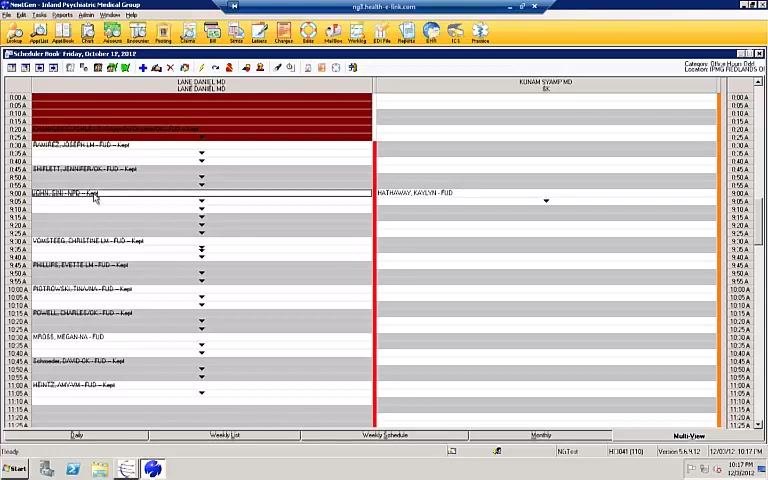Open the Chart toolbar icon

click(87, 33)
